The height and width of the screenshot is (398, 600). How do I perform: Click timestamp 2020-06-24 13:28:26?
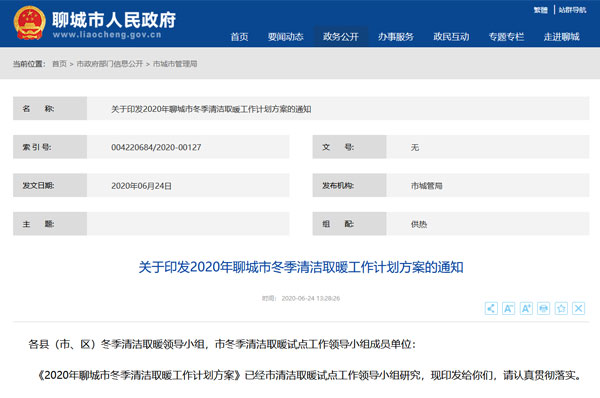(310, 298)
